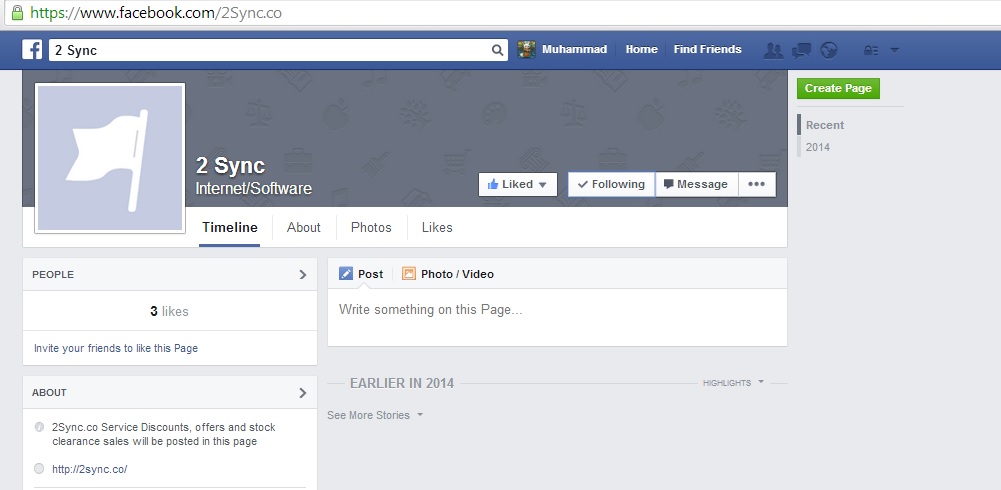
Task: Open the globe notifications icon
Action: pyautogui.click(x=829, y=50)
